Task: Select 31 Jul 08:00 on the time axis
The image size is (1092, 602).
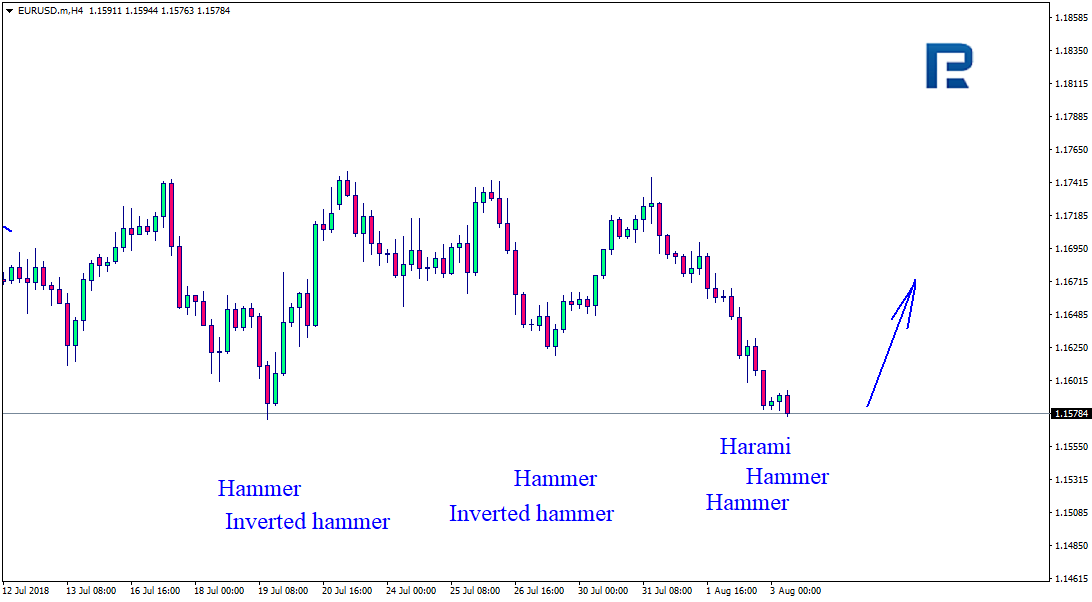Action: pos(667,591)
